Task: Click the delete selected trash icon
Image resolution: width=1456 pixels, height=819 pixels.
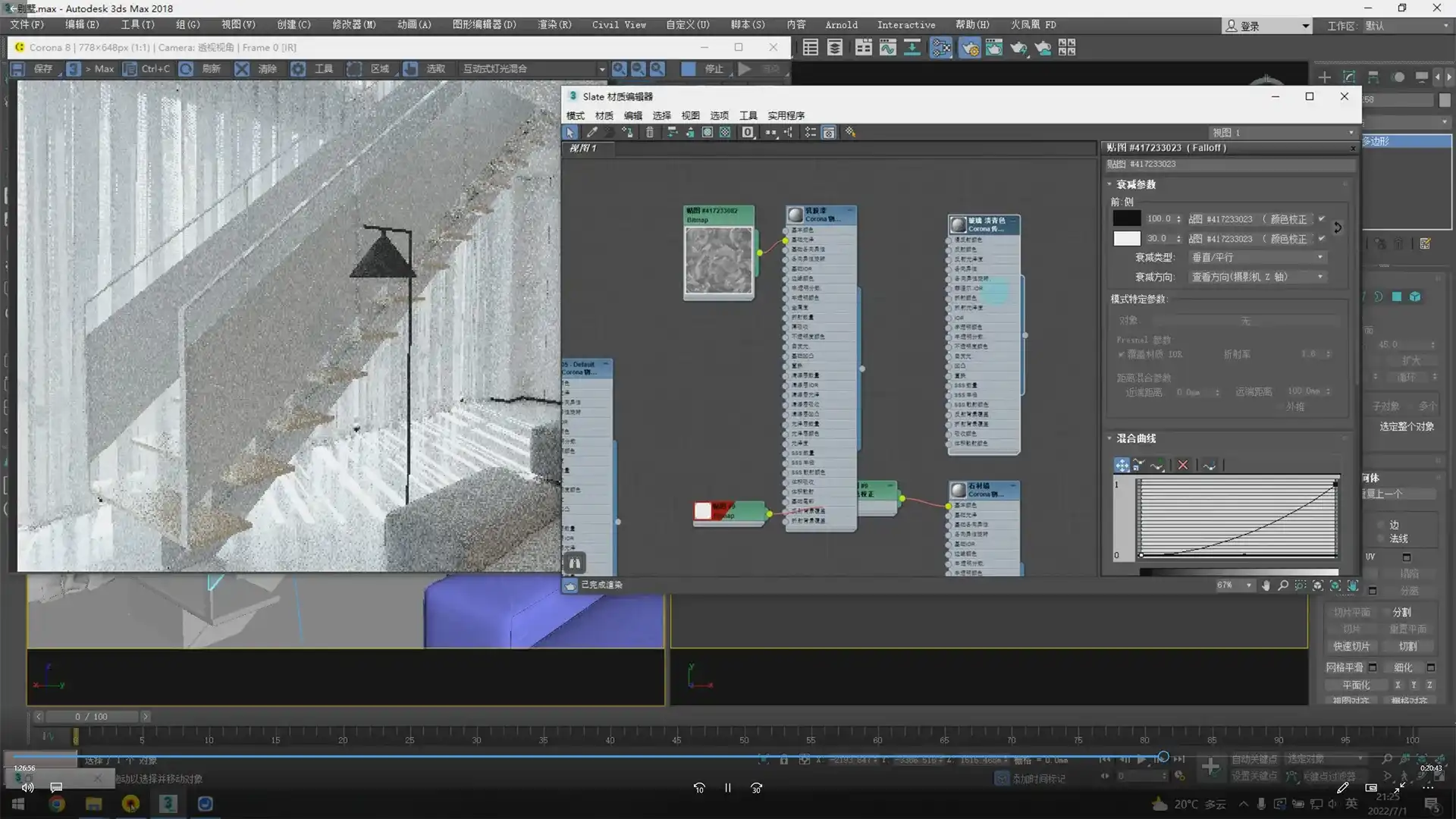Action: click(x=650, y=132)
